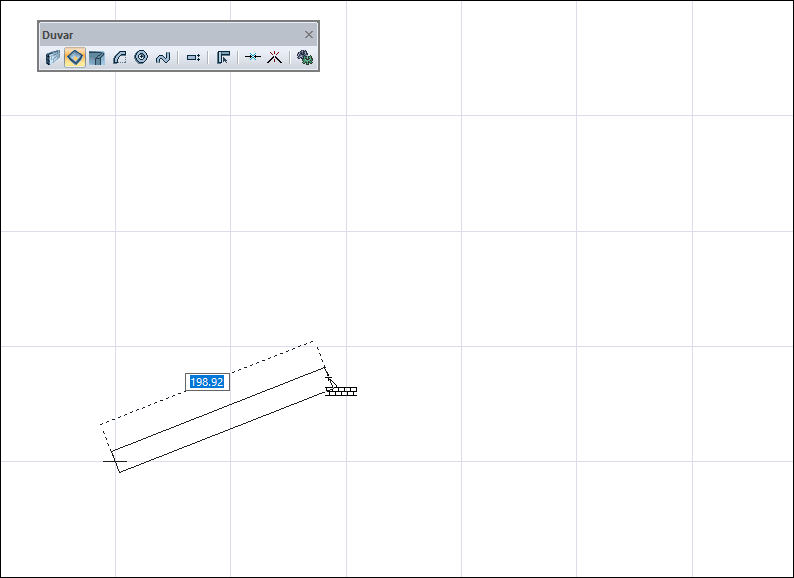Select the pick-wall-by-outline cursor tool

(223, 58)
